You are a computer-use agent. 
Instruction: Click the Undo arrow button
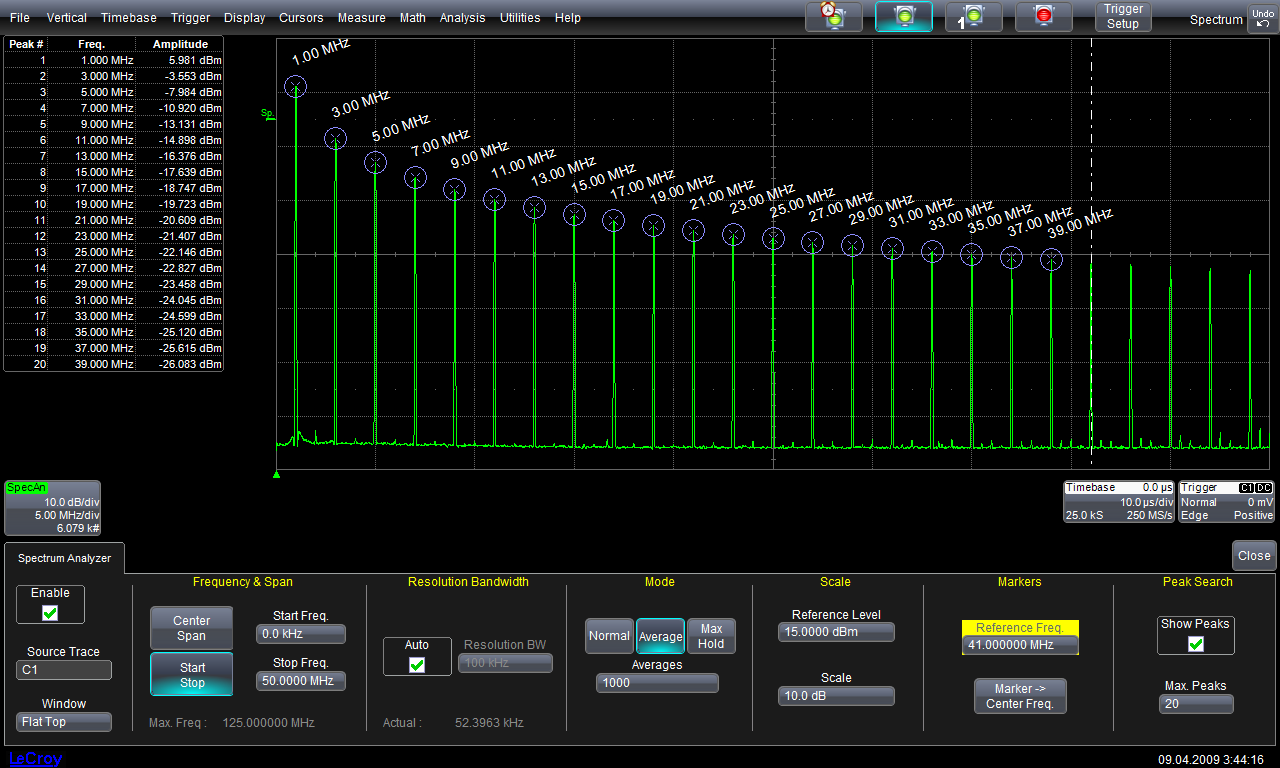(1262, 18)
